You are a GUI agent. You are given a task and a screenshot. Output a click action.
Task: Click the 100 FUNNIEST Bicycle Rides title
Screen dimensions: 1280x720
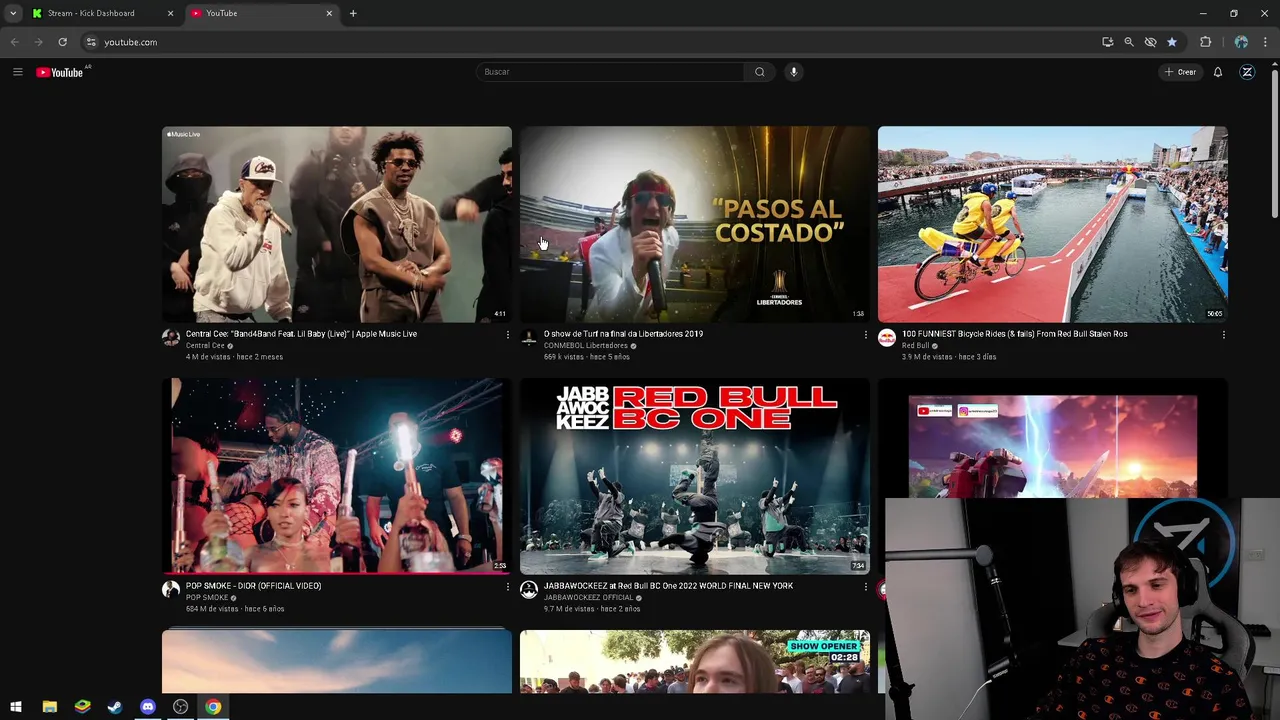pos(1014,334)
